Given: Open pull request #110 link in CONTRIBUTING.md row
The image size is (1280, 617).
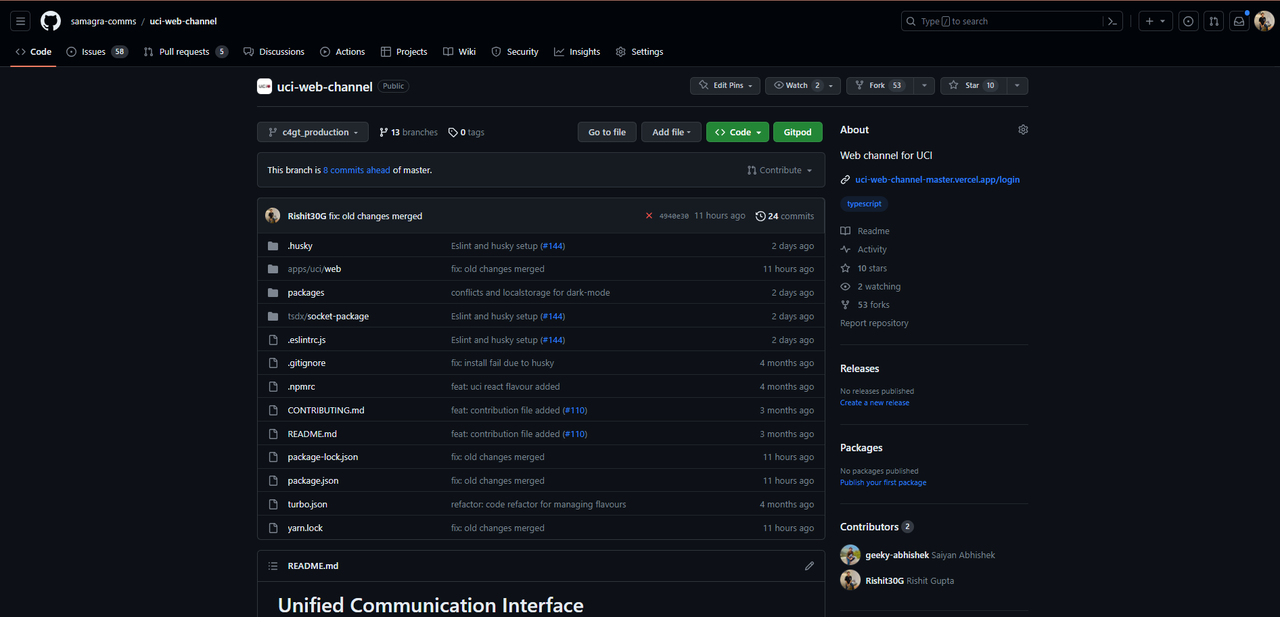Looking at the screenshot, I should pyautogui.click(x=574, y=410).
